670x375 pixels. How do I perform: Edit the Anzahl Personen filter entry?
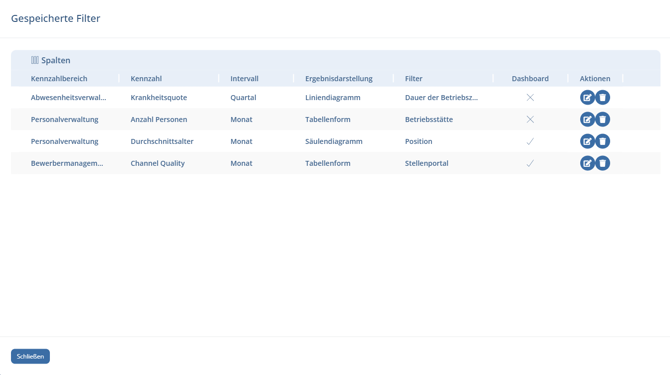tap(587, 119)
